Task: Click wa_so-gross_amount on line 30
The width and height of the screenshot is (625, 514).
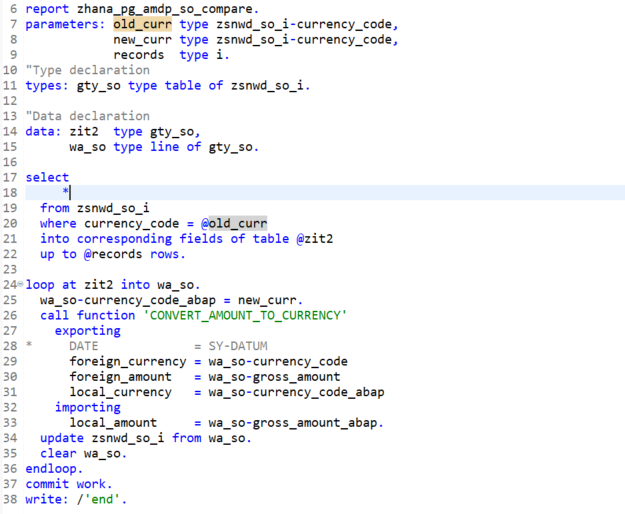Action: 274,377
